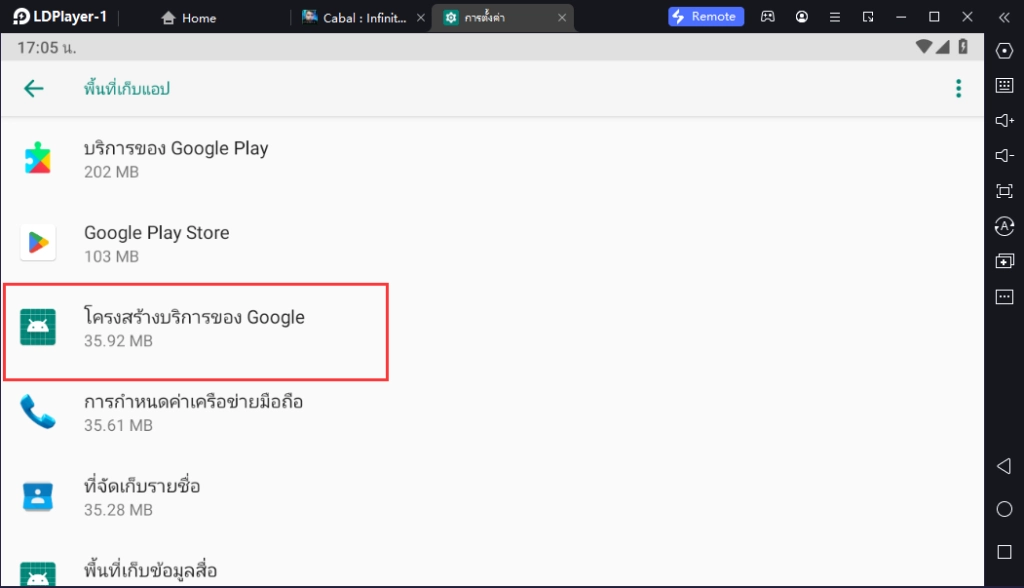Viewport: 1024px width, 588px height.
Task: Click the green Android icon for Google framework
Action: pos(38,327)
